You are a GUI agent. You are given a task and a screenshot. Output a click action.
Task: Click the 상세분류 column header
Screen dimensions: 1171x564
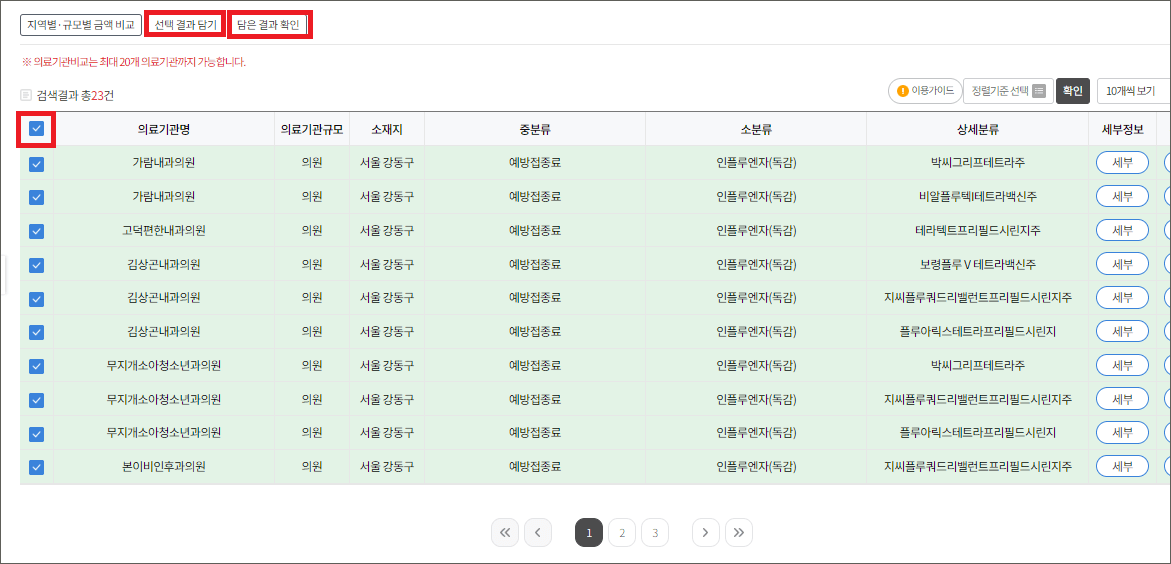coord(978,129)
